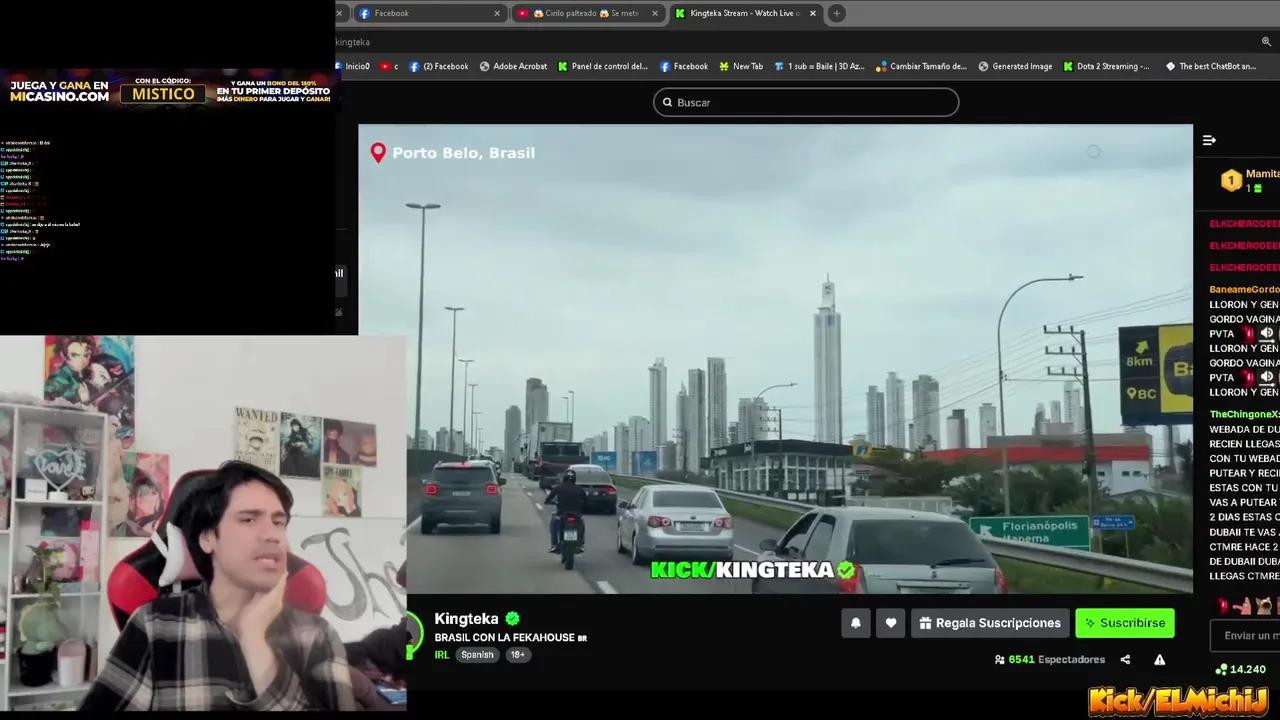Click the MiCasino.com Mistico banner
Screen dimensions: 1280x720
(x=170, y=91)
